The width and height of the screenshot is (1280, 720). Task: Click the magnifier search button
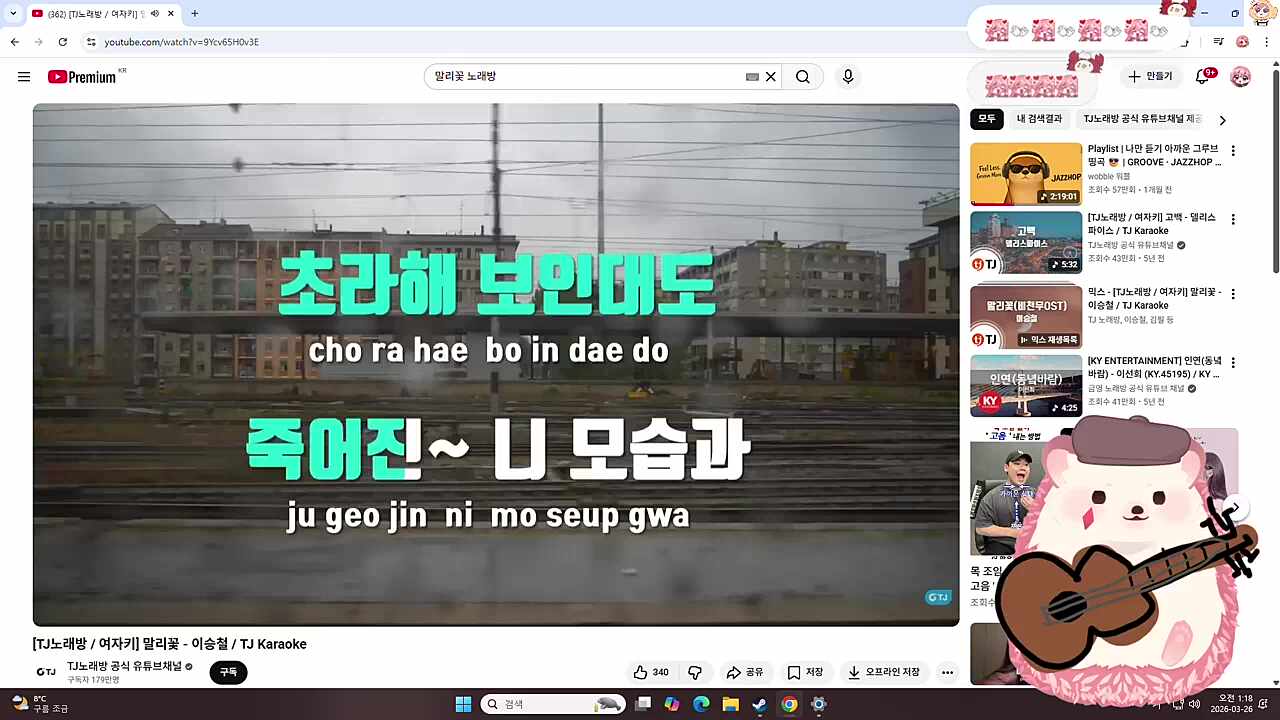[x=803, y=77]
